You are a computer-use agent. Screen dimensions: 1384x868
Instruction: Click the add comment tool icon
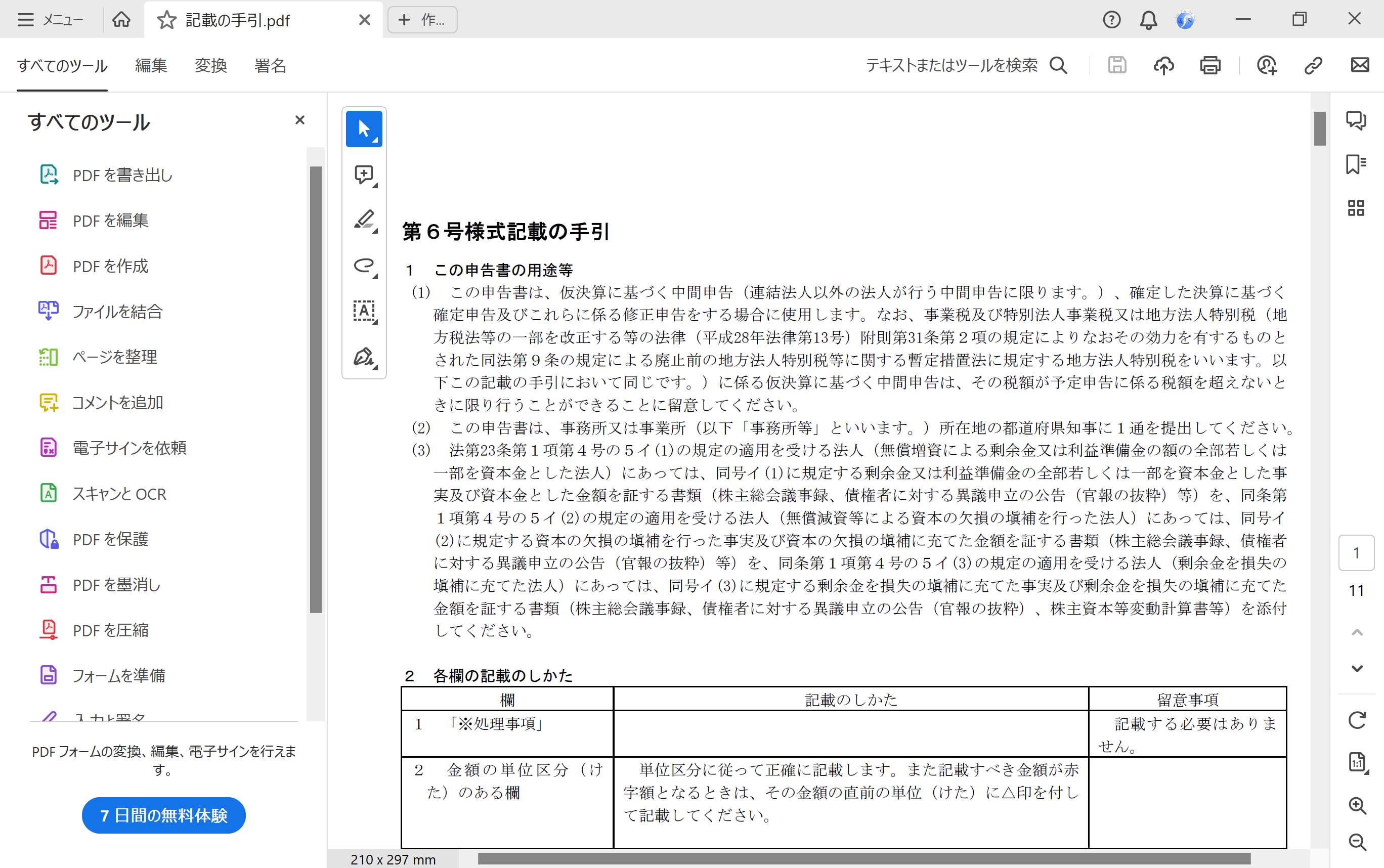(363, 175)
